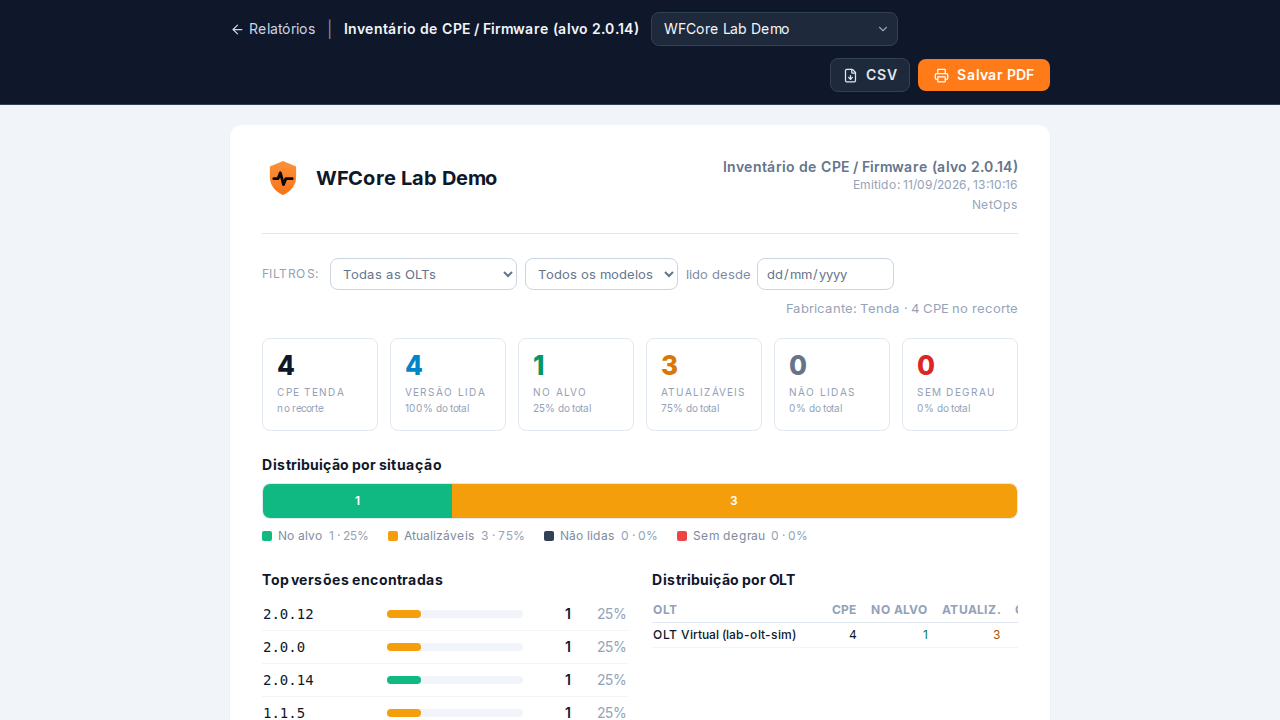
Task: Click the Distribuição por OLT heading
Action: (x=724, y=580)
